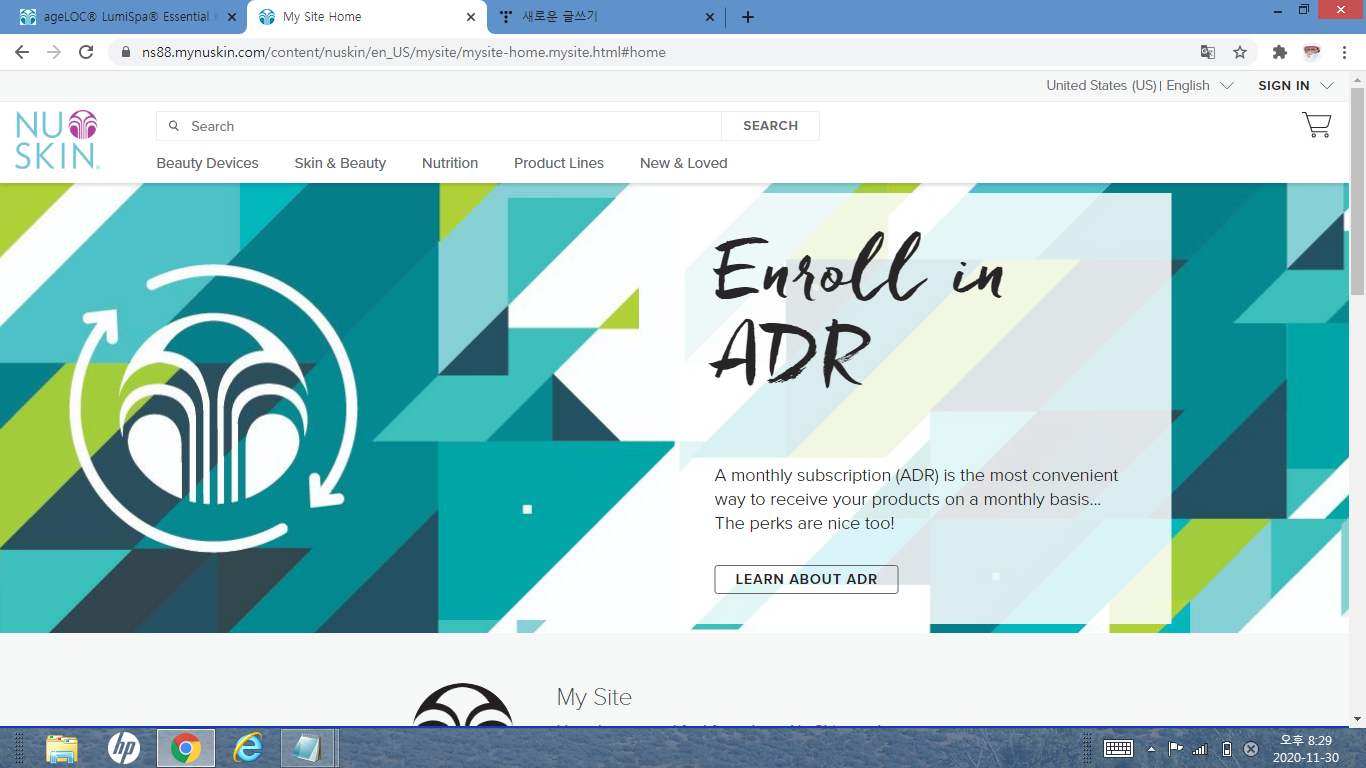
Task: Open the Chrome three-dot menu
Action: pyautogui.click(x=1344, y=52)
